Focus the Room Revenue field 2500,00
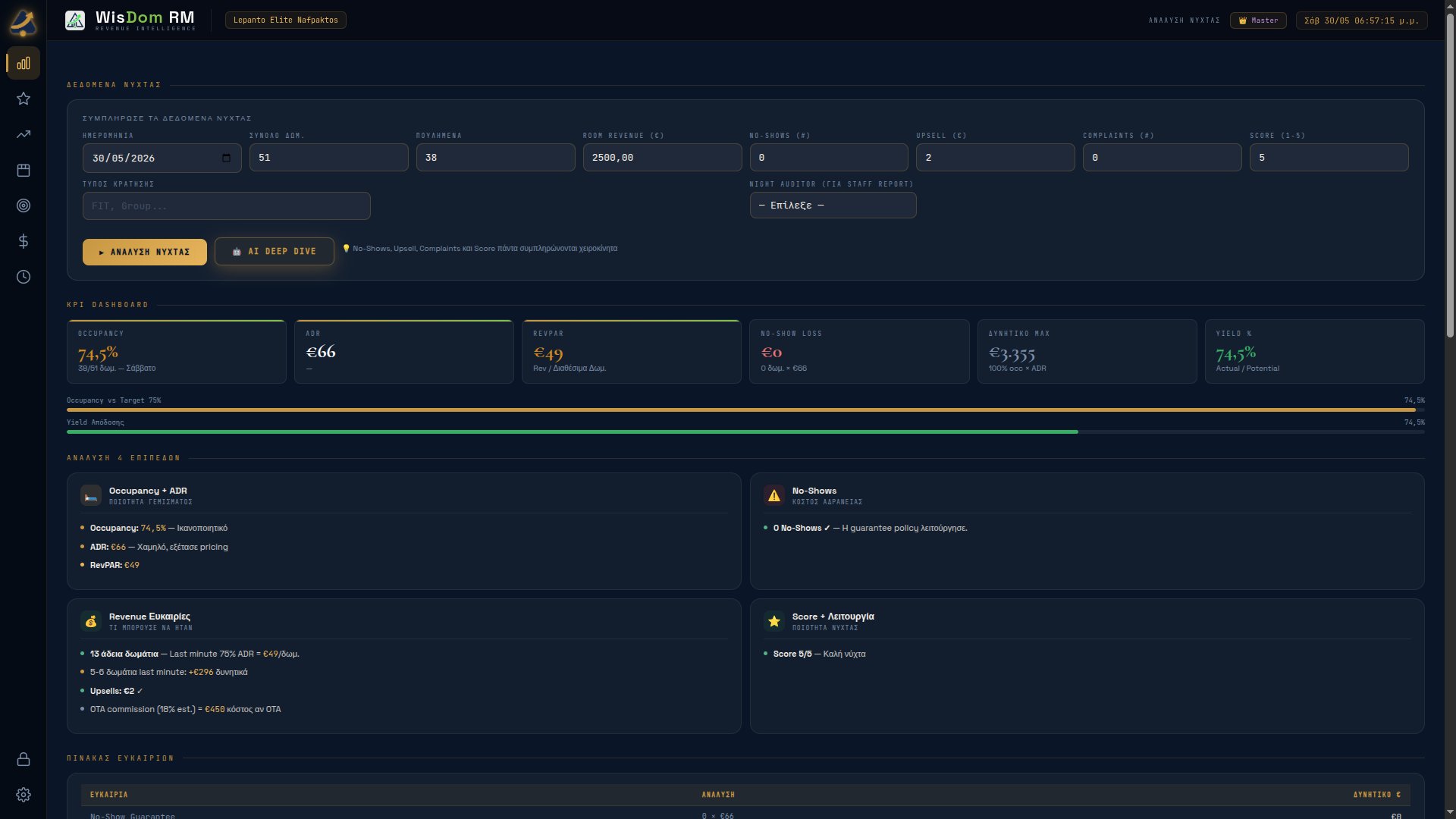Image resolution: width=1456 pixels, height=819 pixels. coord(662,158)
